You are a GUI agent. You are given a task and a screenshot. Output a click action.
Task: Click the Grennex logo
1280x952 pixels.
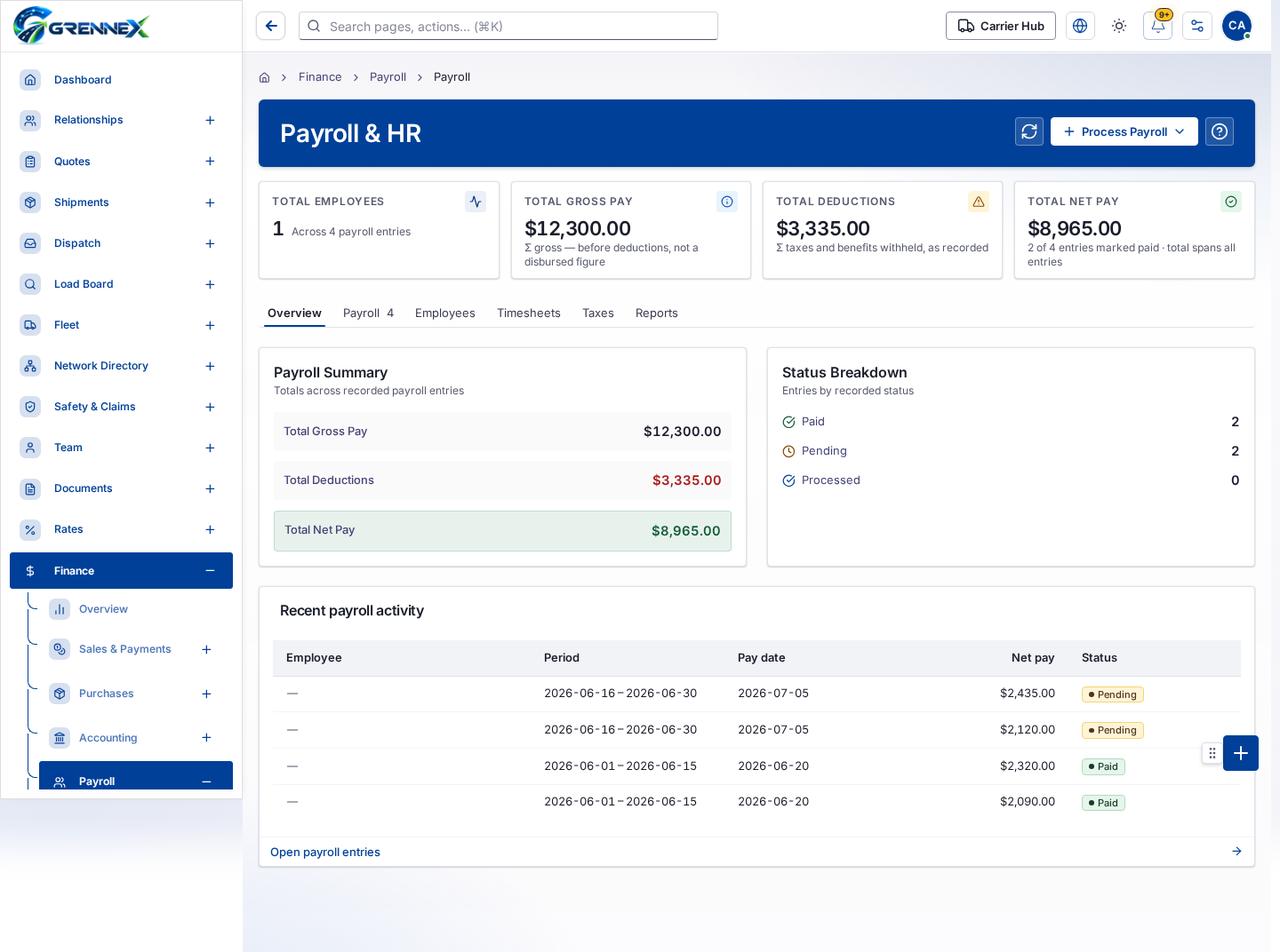pos(82,26)
